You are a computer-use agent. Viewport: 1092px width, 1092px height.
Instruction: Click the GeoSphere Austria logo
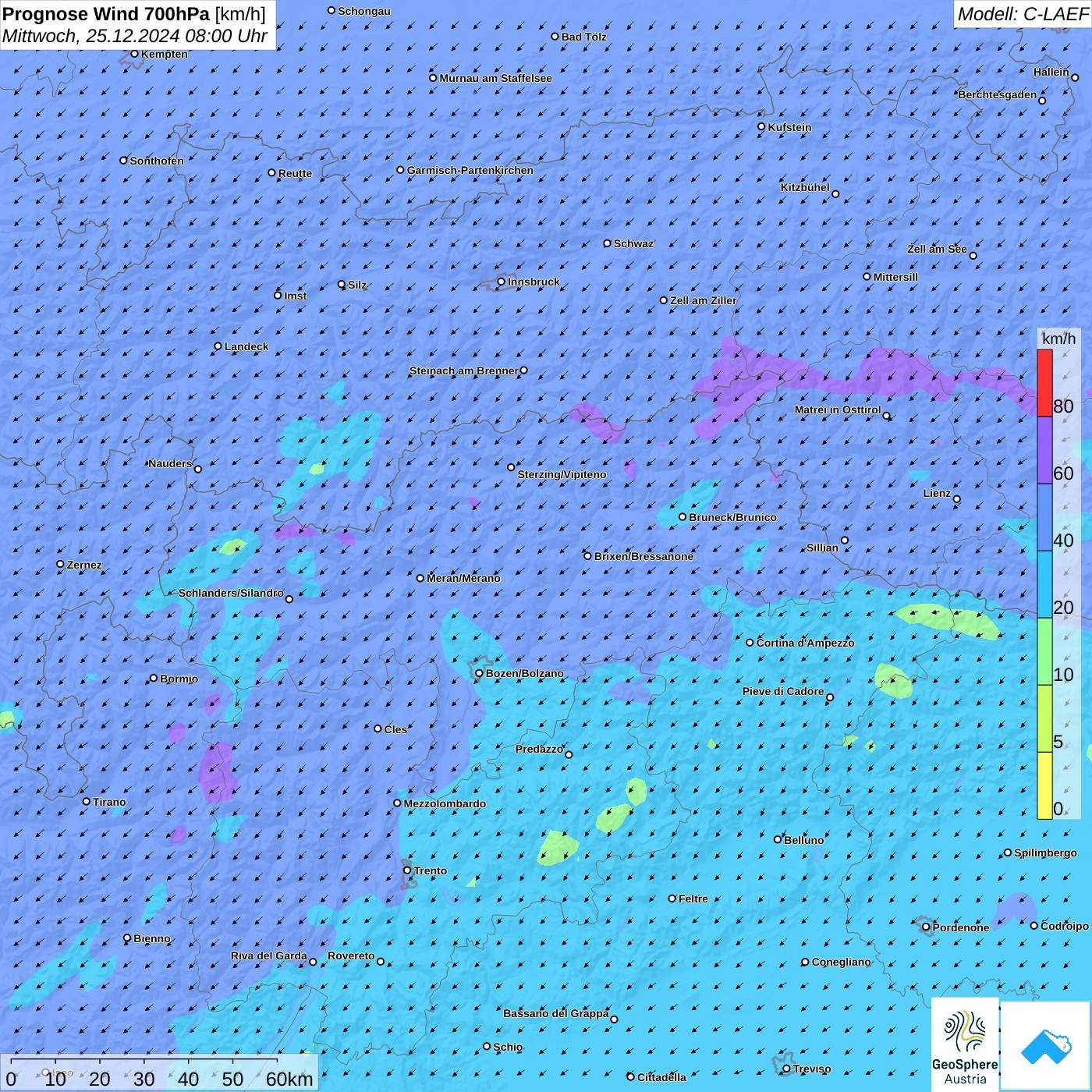965,1044
